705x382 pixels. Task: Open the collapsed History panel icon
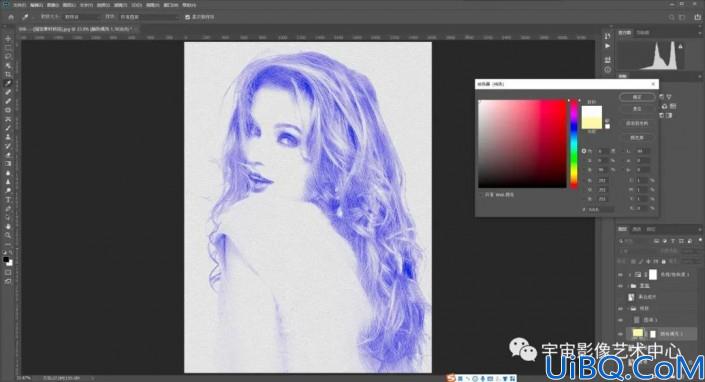coord(607,36)
